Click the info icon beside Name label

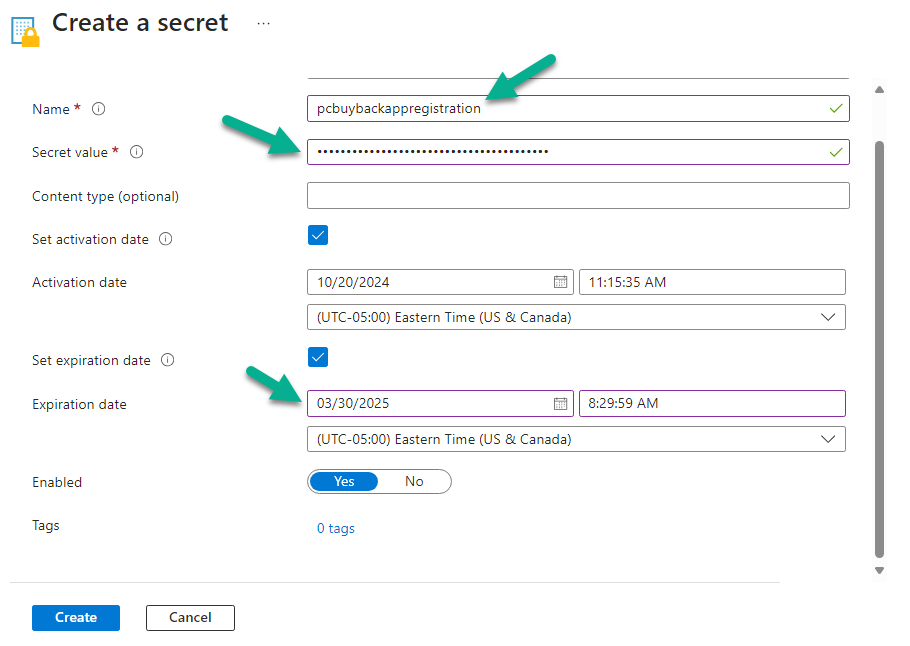pyautogui.click(x=99, y=109)
